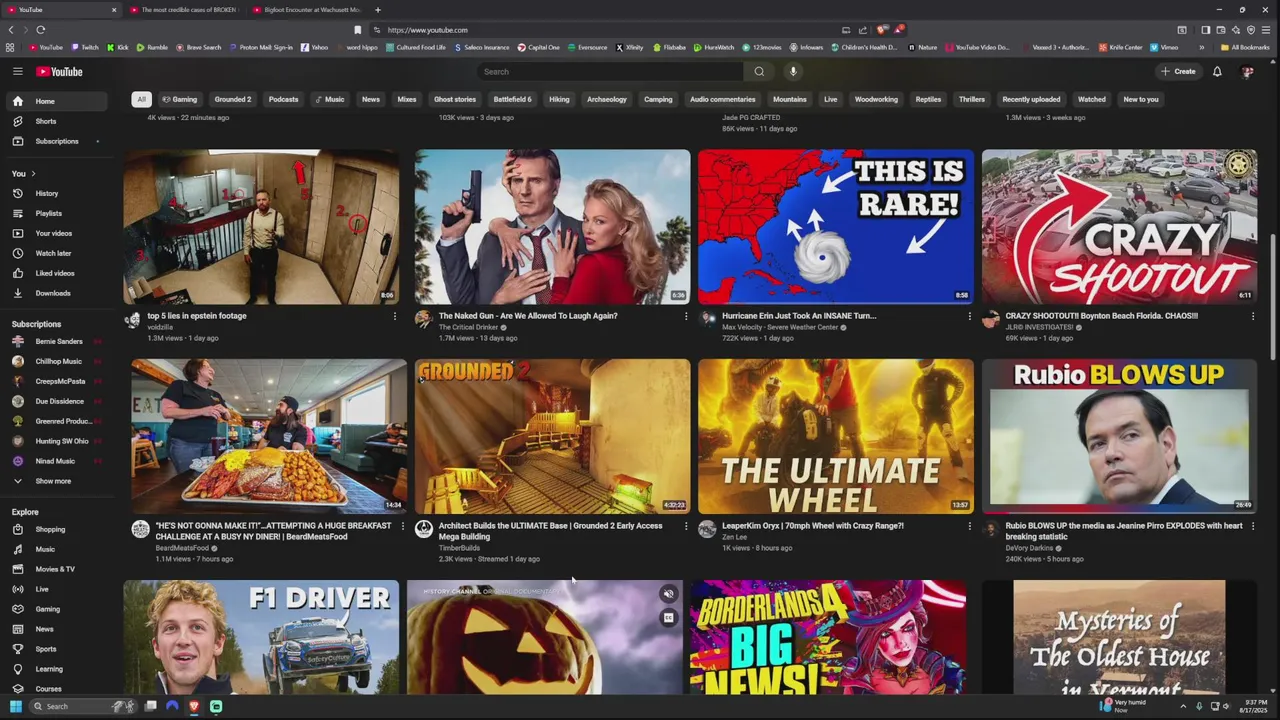Open Windows Start menu
The image size is (1280, 720).
click(15, 706)
